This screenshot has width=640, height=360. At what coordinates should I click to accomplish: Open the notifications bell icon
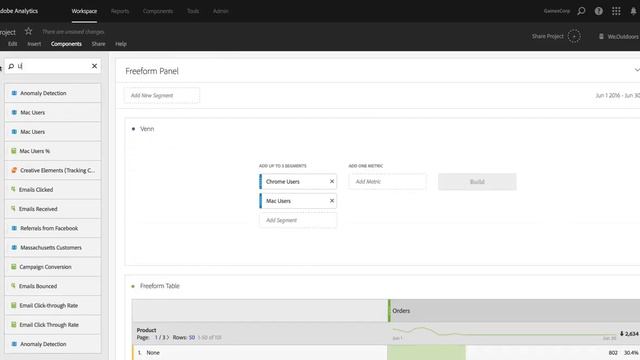[633, 11]
